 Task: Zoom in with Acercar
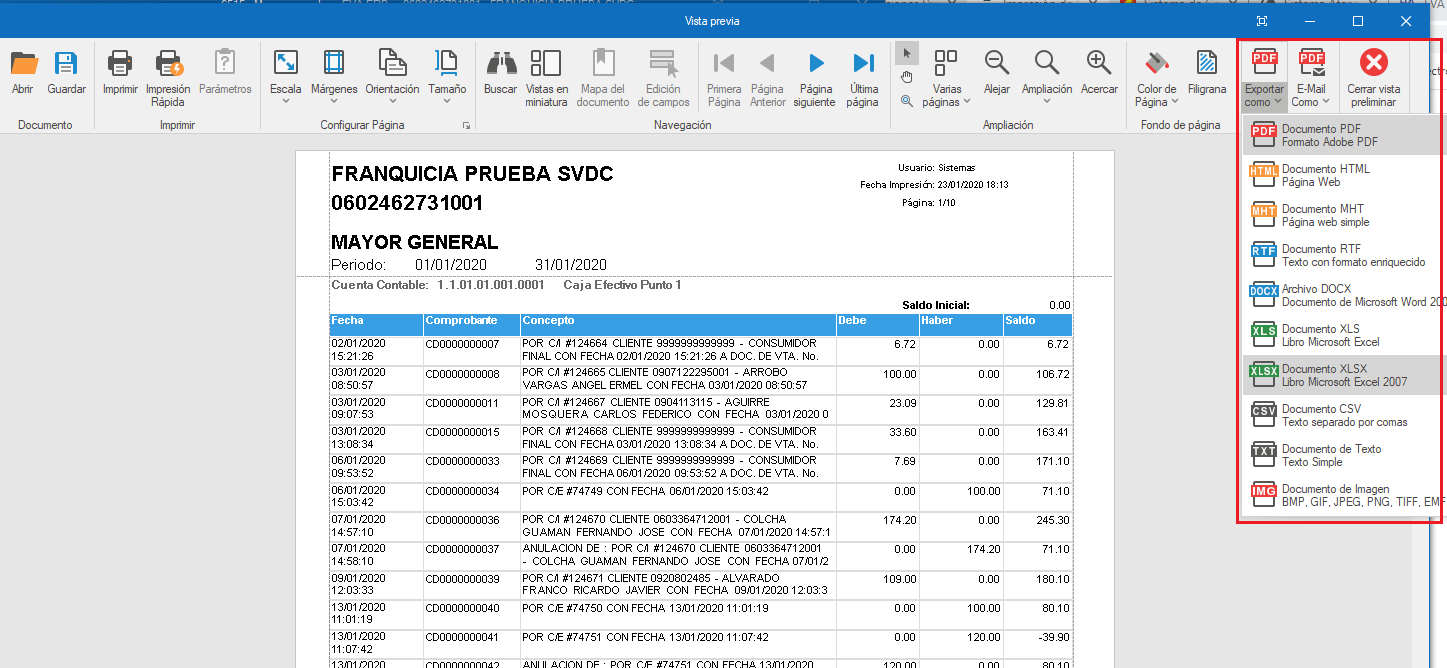pos(1099,74)
